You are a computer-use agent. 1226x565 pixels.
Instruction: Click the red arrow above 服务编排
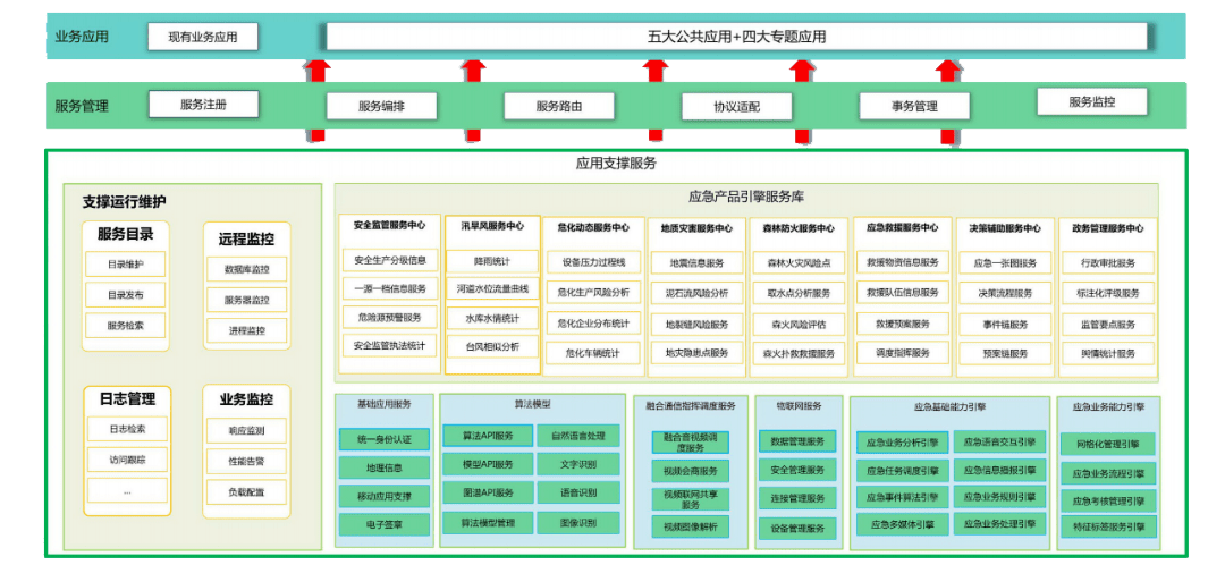click(318, 72)
